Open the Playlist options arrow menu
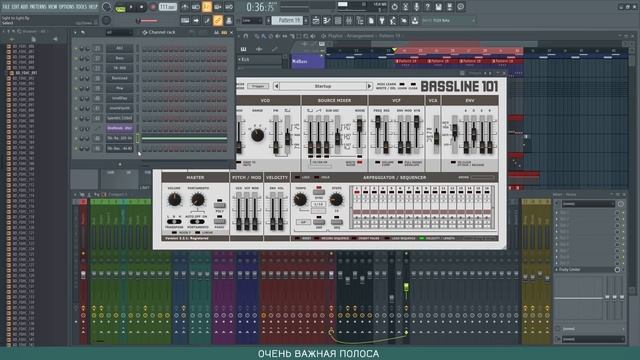640x360 pixels. [x=240, y=36]
